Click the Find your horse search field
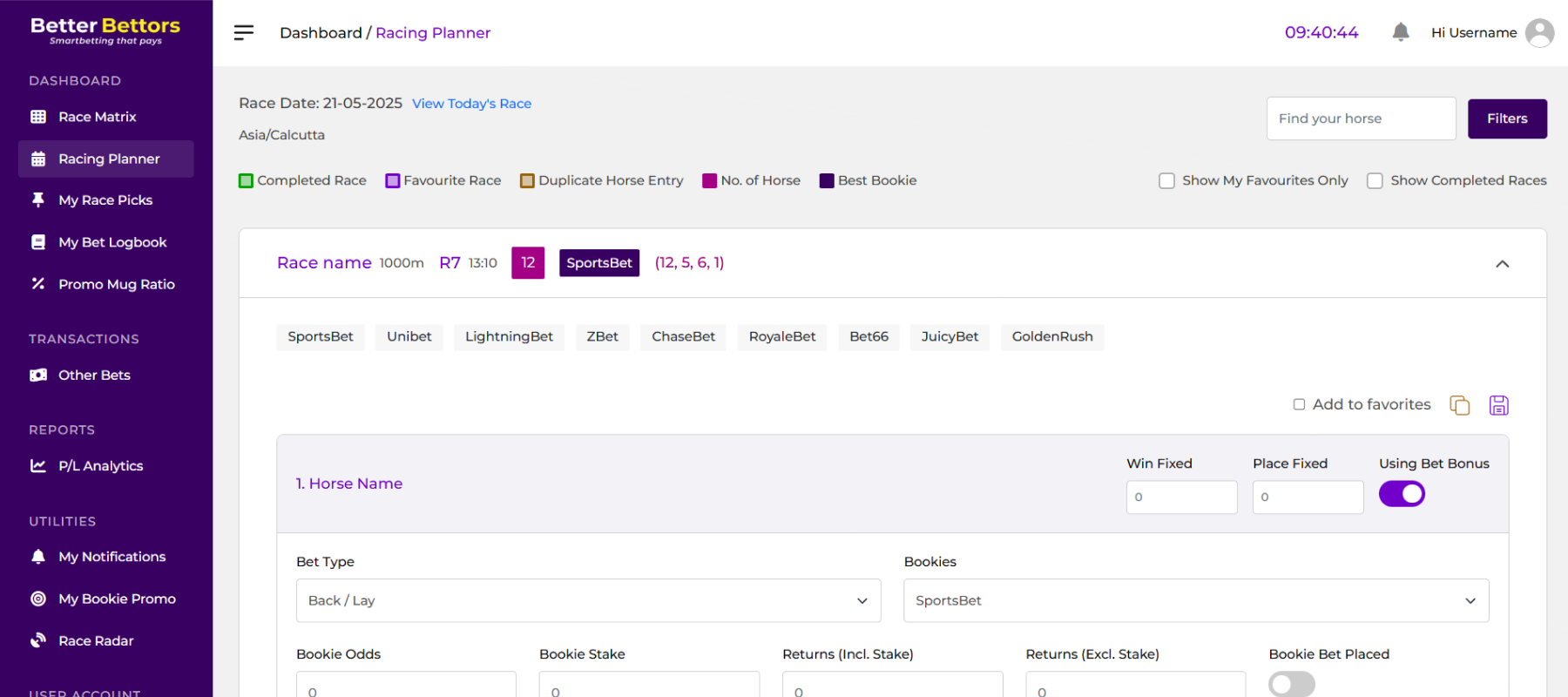1568x697 pixels. pos(1360,118)
